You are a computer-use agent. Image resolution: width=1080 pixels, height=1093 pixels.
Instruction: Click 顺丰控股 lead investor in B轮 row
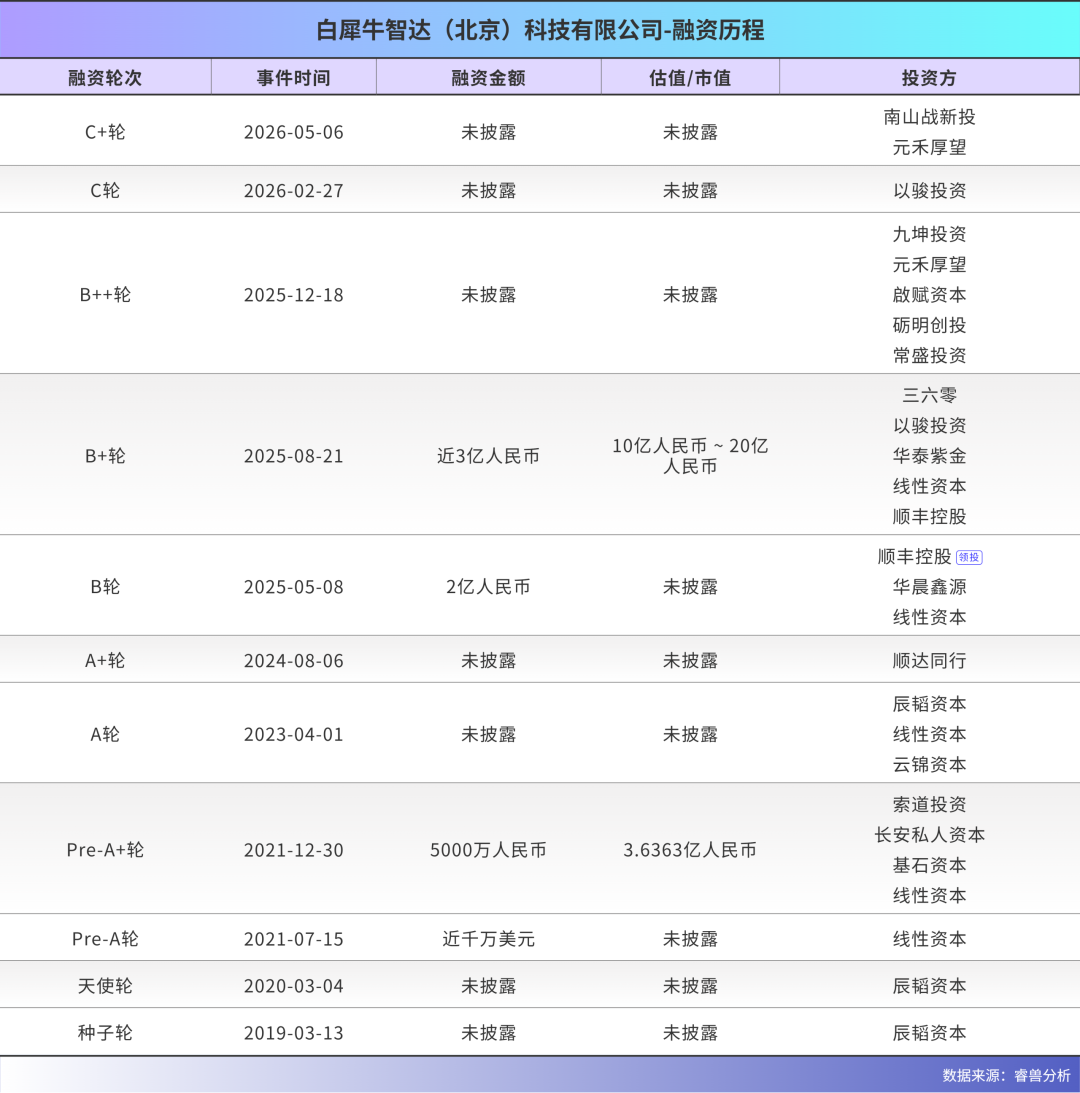pyautogui.click(x=914, y=556)
